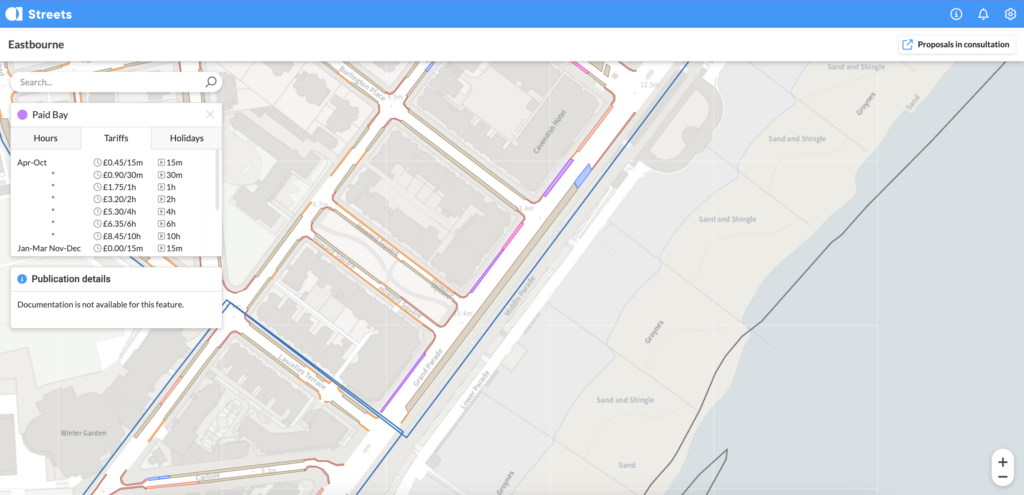Image resolution: width=1024 pixels, height=495 pixels.
Task: Click the Publication details info icon
Action: click(x=22, y=279)
